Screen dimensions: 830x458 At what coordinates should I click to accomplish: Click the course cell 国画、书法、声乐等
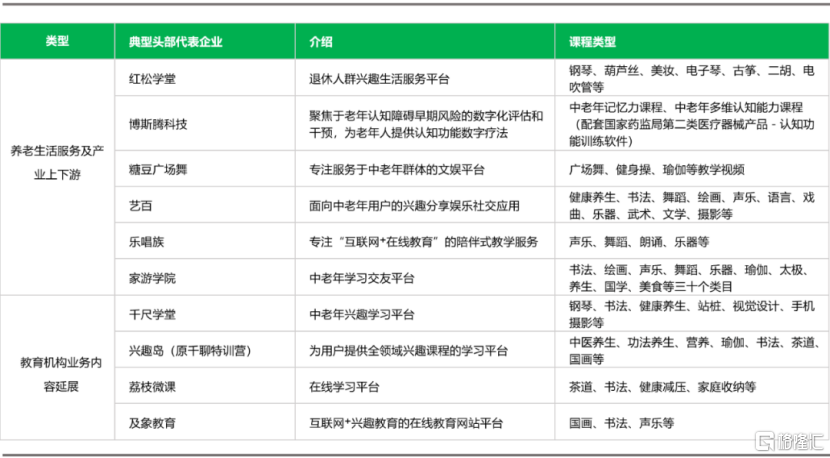pos(621,423)
